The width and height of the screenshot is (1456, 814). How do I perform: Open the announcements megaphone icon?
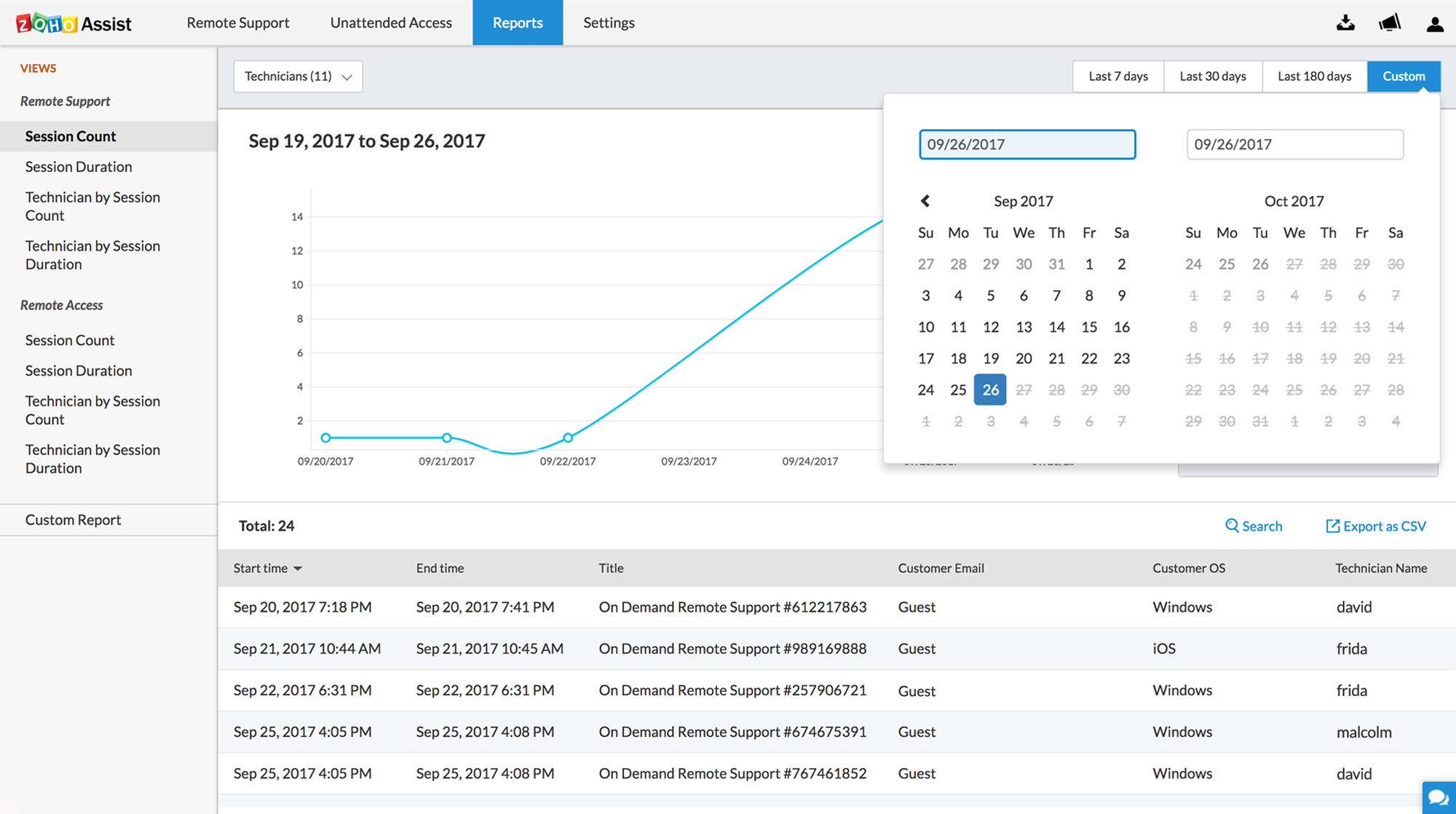[x=1389, y=23]
